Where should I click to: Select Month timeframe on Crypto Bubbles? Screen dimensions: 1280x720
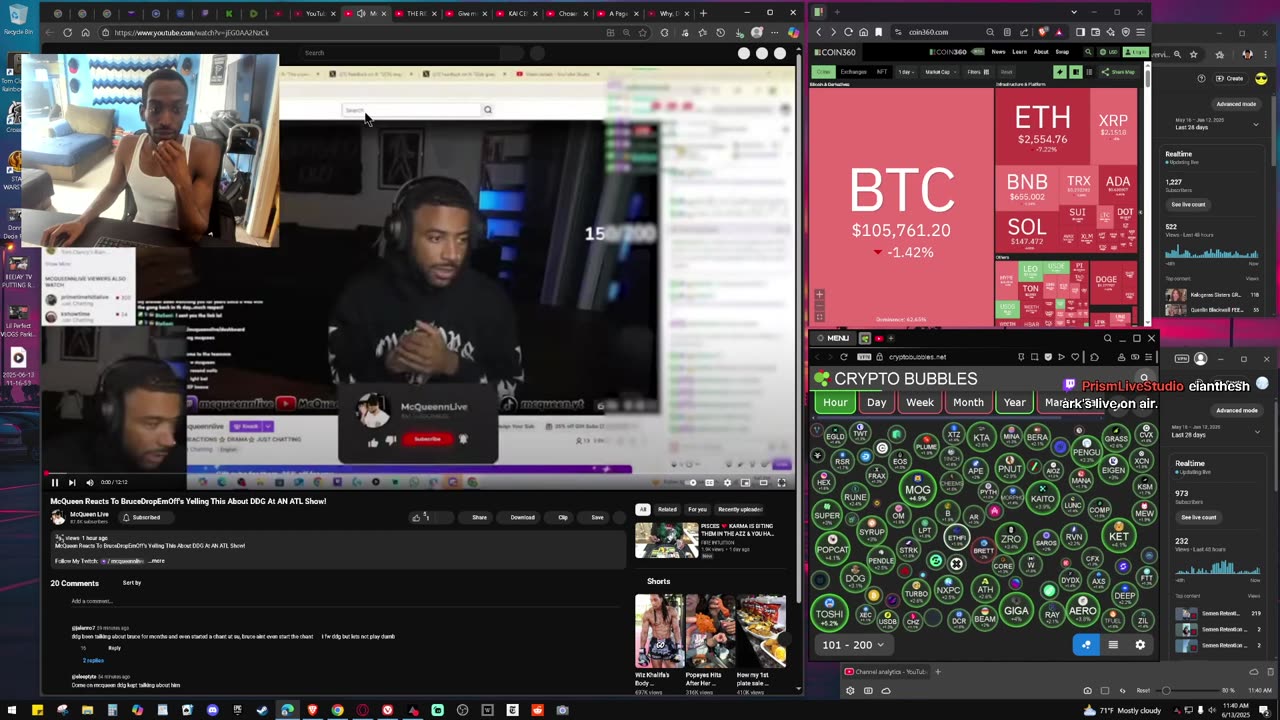click(968, 402)
